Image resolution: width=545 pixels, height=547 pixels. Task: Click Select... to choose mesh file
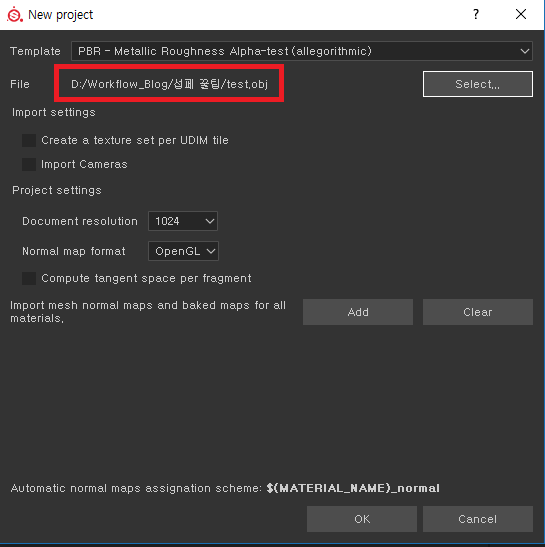[x=478, y=84]
